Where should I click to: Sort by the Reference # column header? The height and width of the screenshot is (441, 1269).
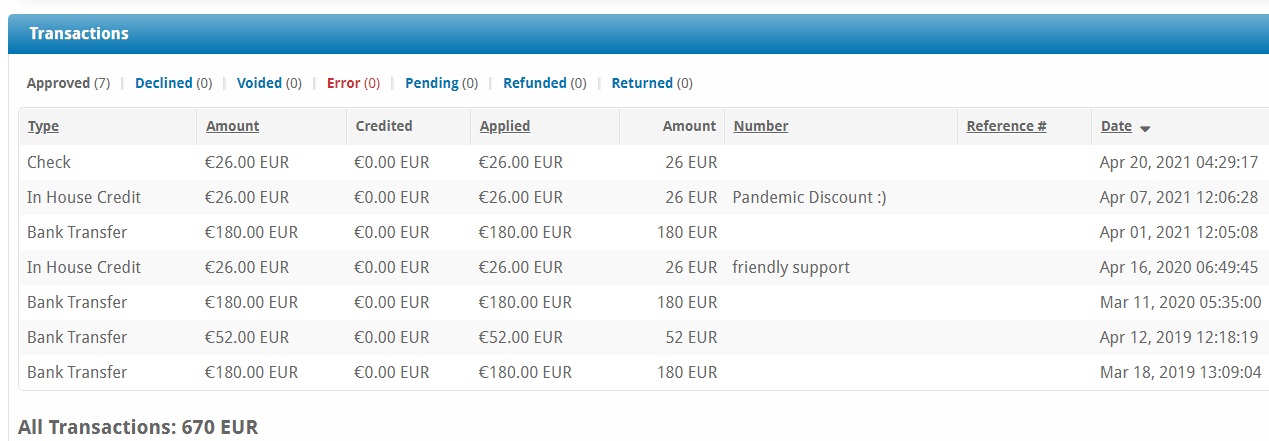click(1006, 126)
